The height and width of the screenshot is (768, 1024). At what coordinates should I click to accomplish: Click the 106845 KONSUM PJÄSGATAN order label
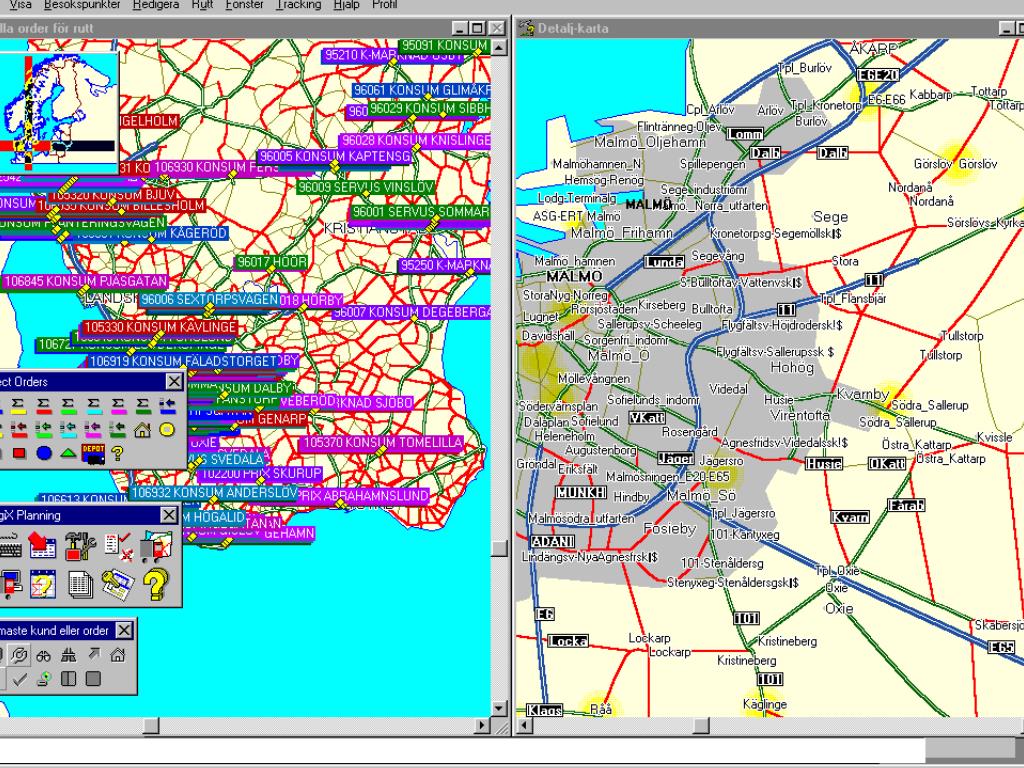tap(85, 281)
